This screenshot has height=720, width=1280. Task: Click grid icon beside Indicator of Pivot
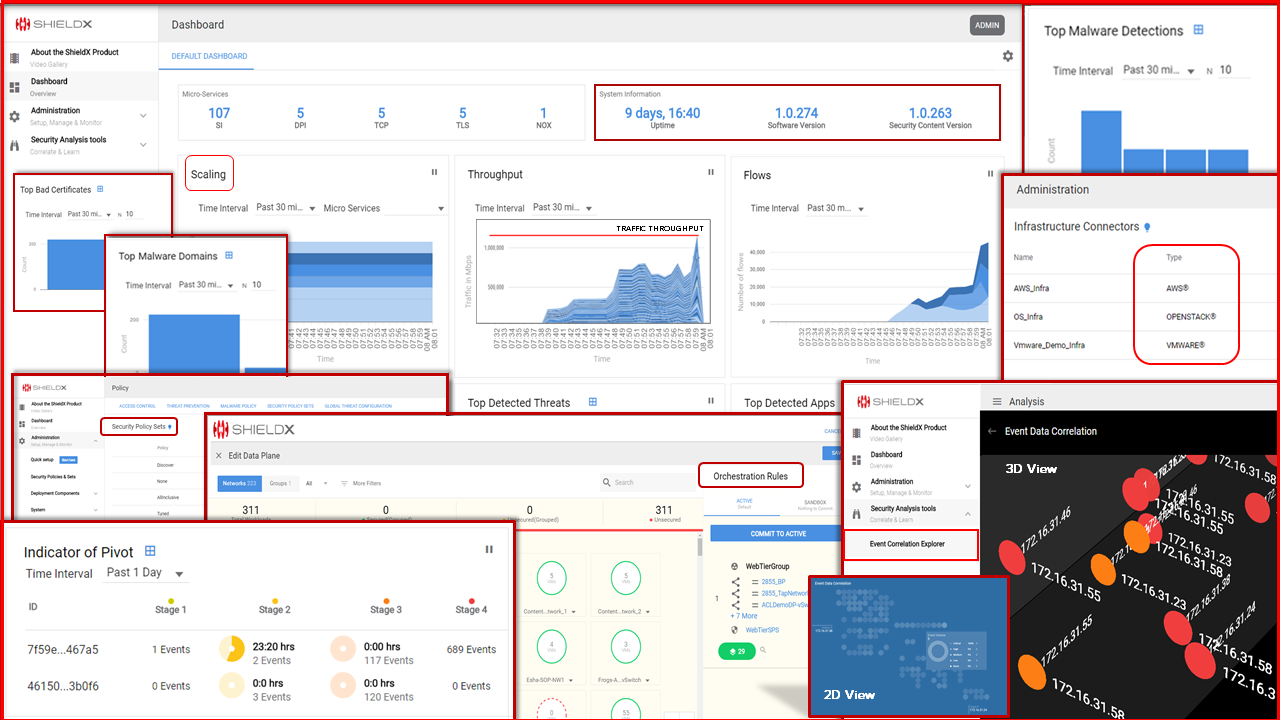[x=150, y=551]
